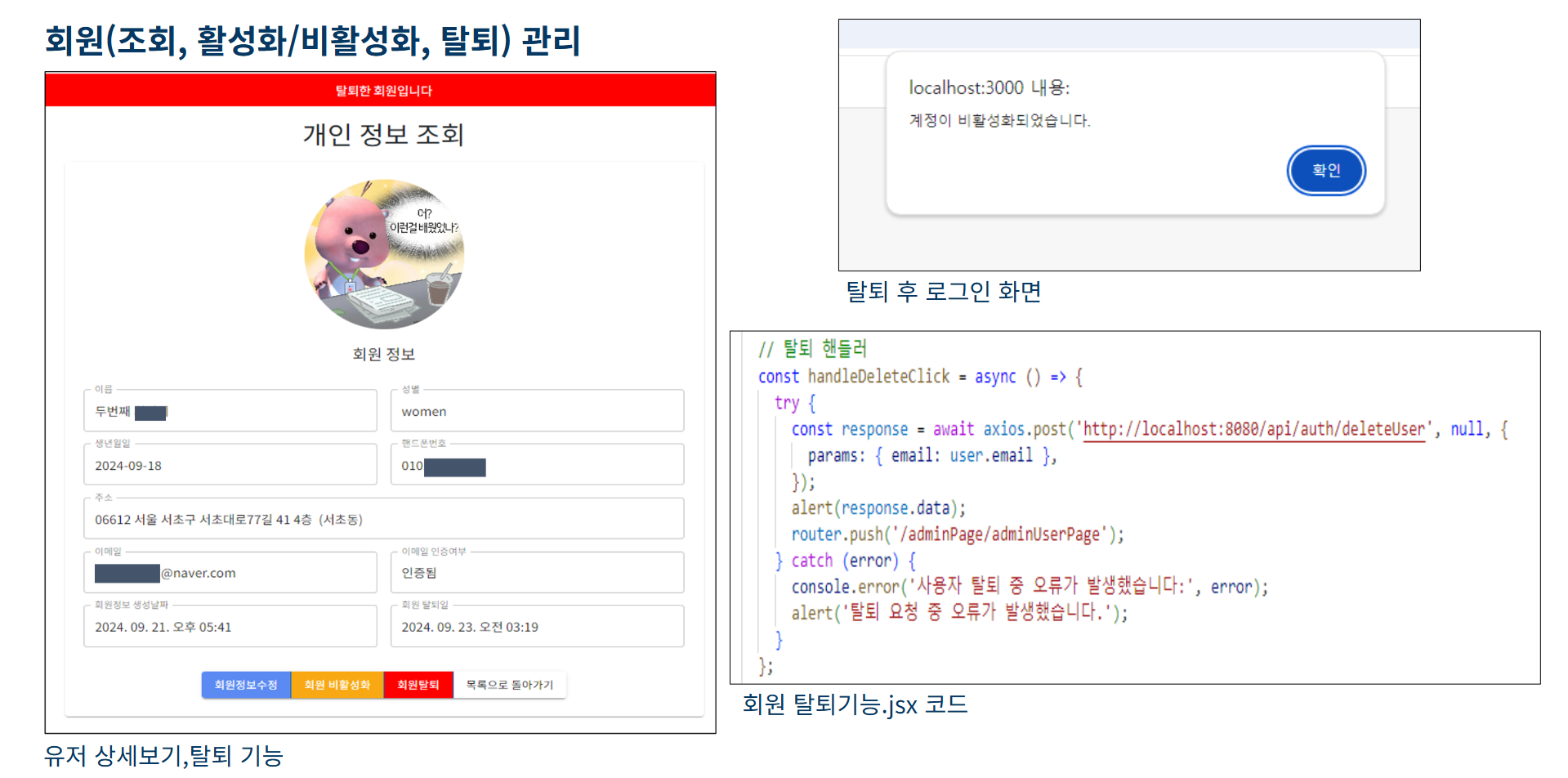This screenshot has height=778, width=1568.
Task: Click the 개인 정보 조회 heading
Action: [x=383, y=135]
